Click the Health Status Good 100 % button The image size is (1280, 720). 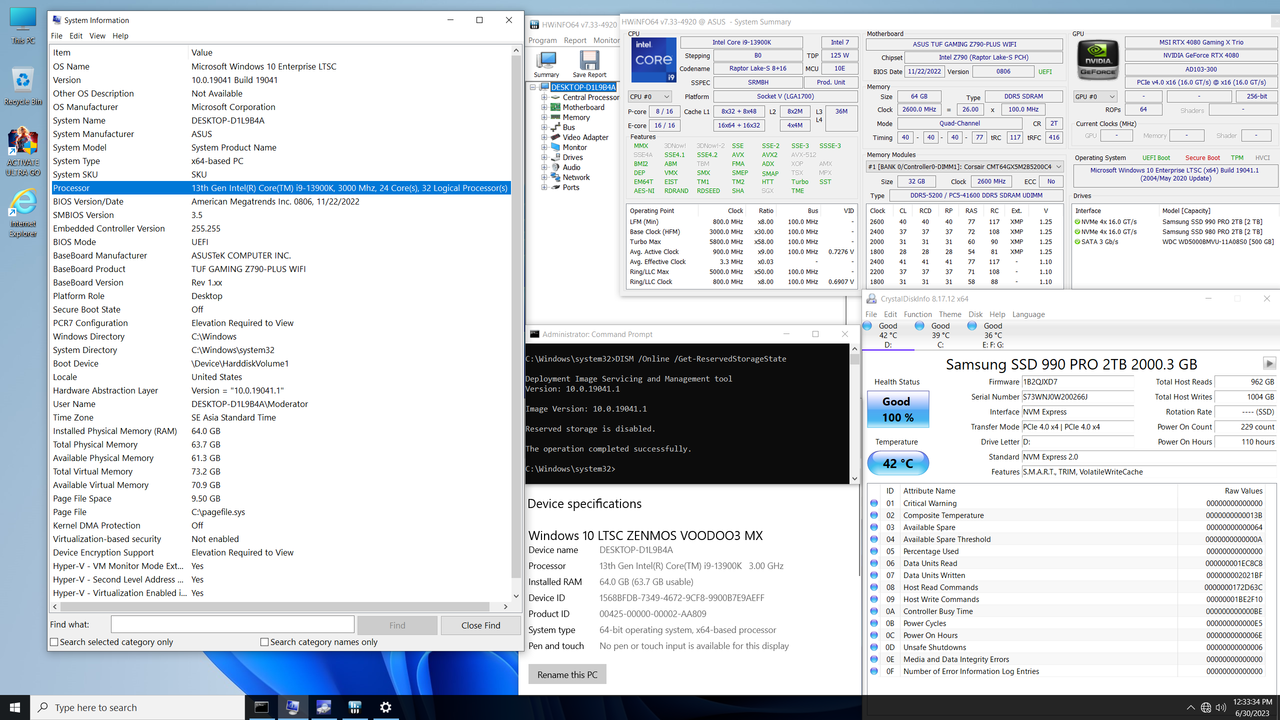point(897,408)
